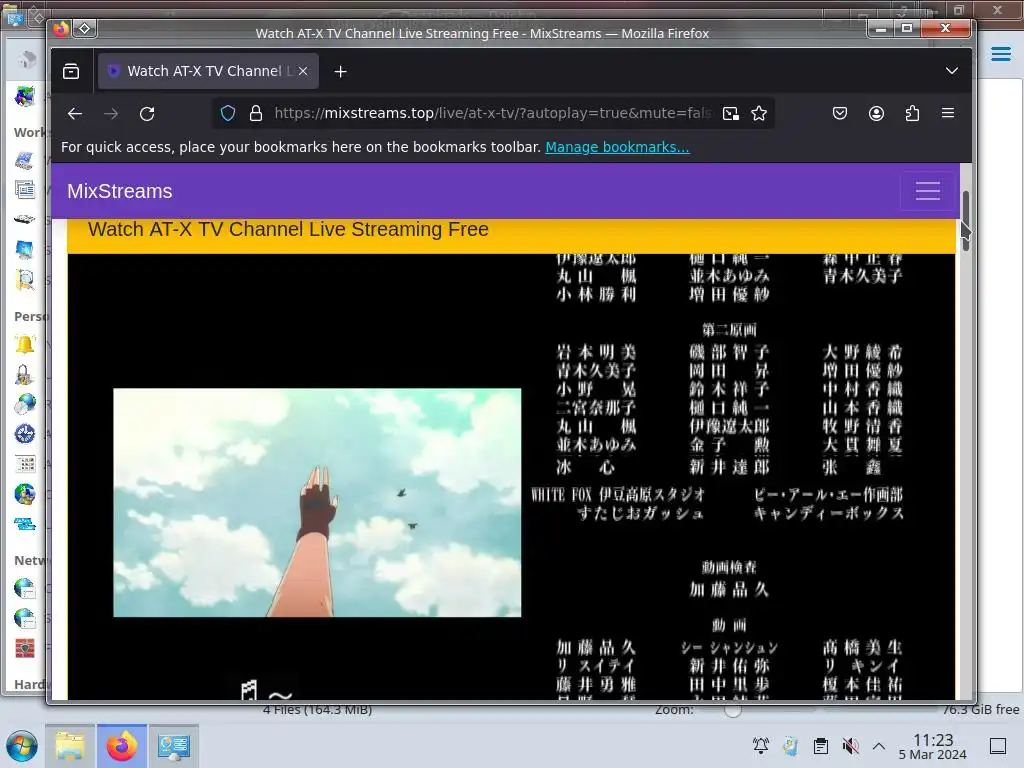1024x768 pixels.
Task: Switch to Firefox taskbar button
Action: click(x=122, y=746)
